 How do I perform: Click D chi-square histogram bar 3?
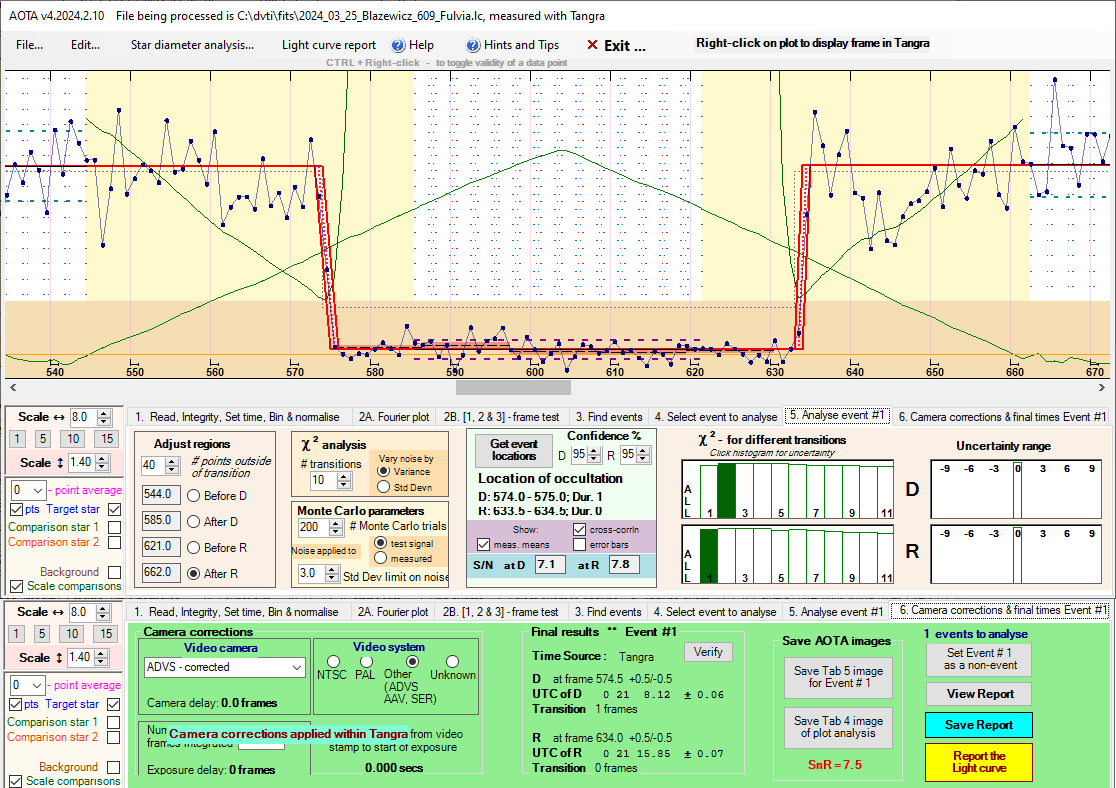(x=744, y=490)
